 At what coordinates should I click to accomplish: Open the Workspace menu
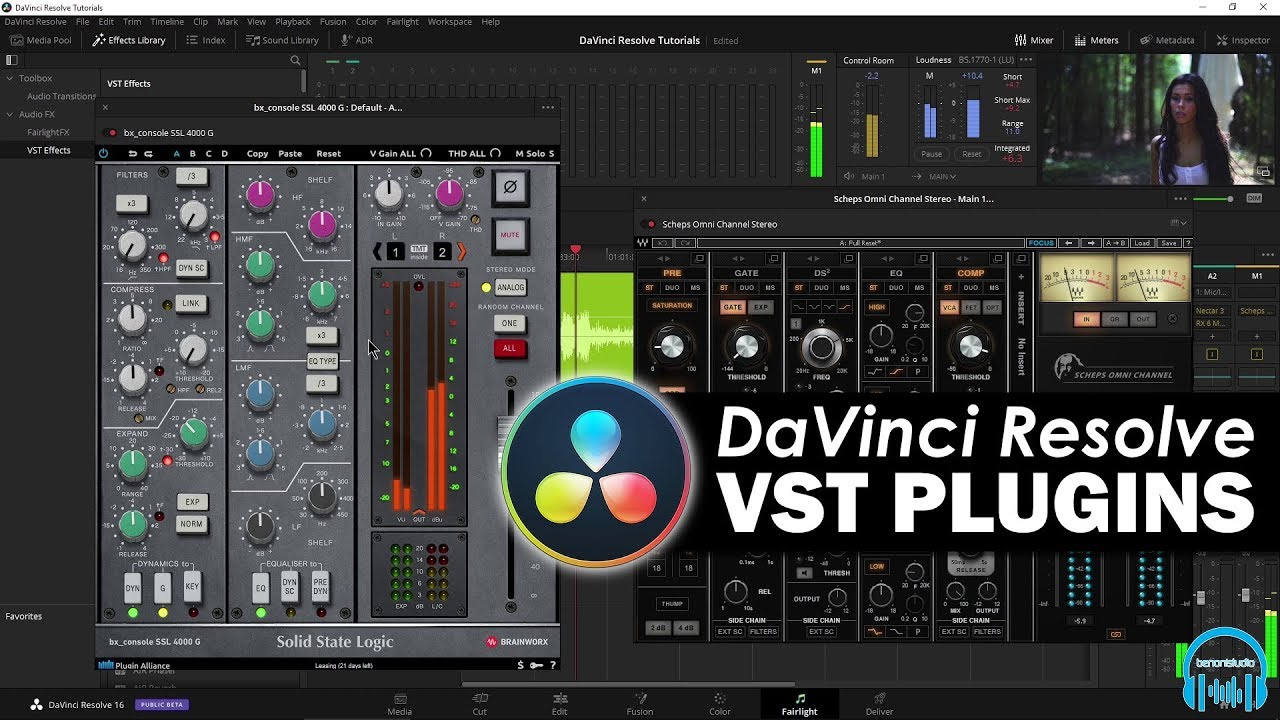(450, 21)
